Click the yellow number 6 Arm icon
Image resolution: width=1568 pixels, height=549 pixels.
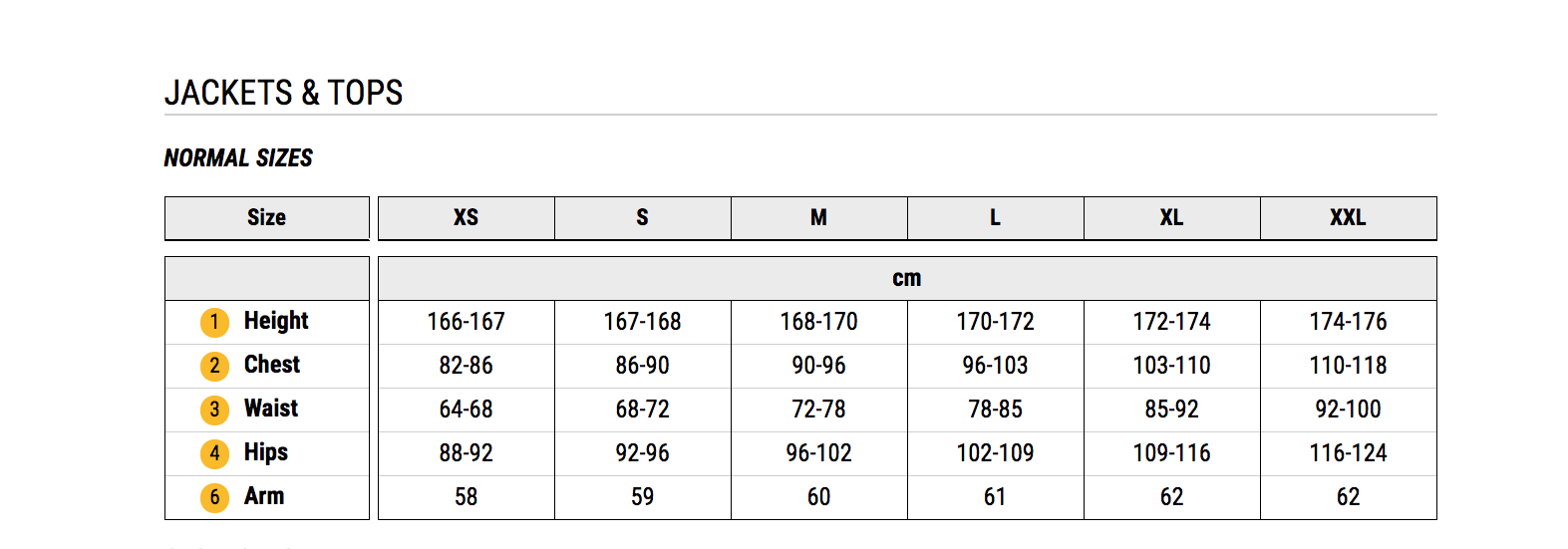point(214,497)
